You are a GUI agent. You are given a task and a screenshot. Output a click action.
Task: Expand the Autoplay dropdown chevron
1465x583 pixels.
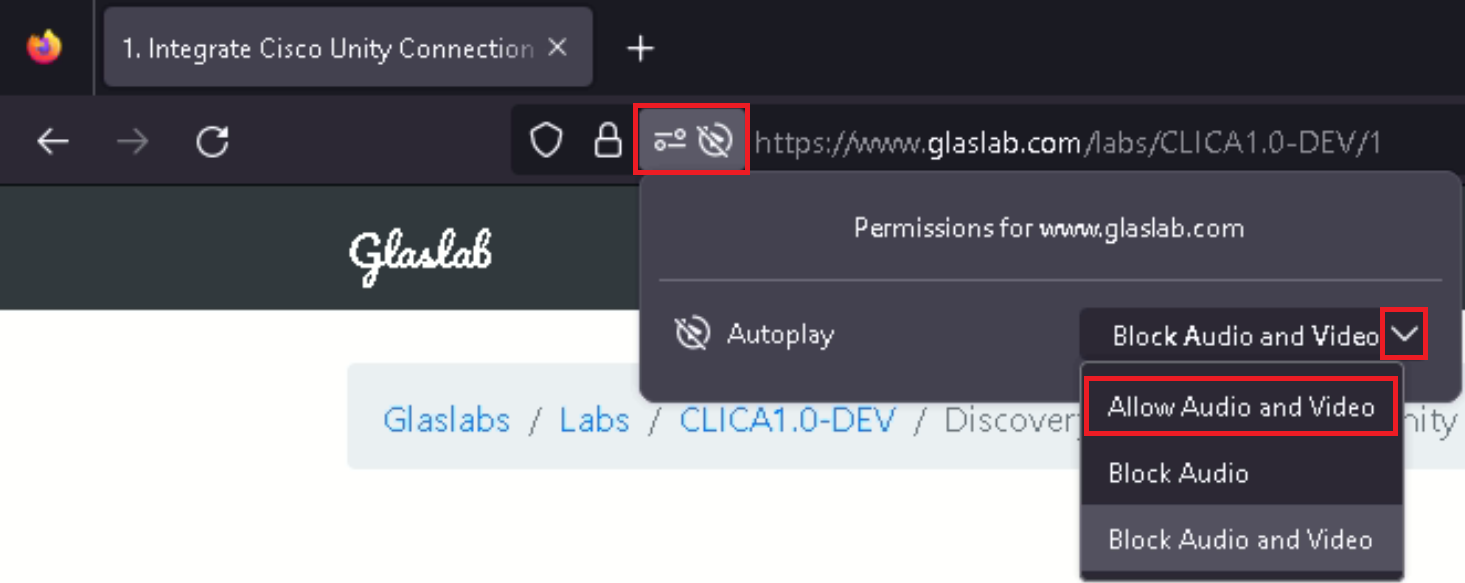1405,336
